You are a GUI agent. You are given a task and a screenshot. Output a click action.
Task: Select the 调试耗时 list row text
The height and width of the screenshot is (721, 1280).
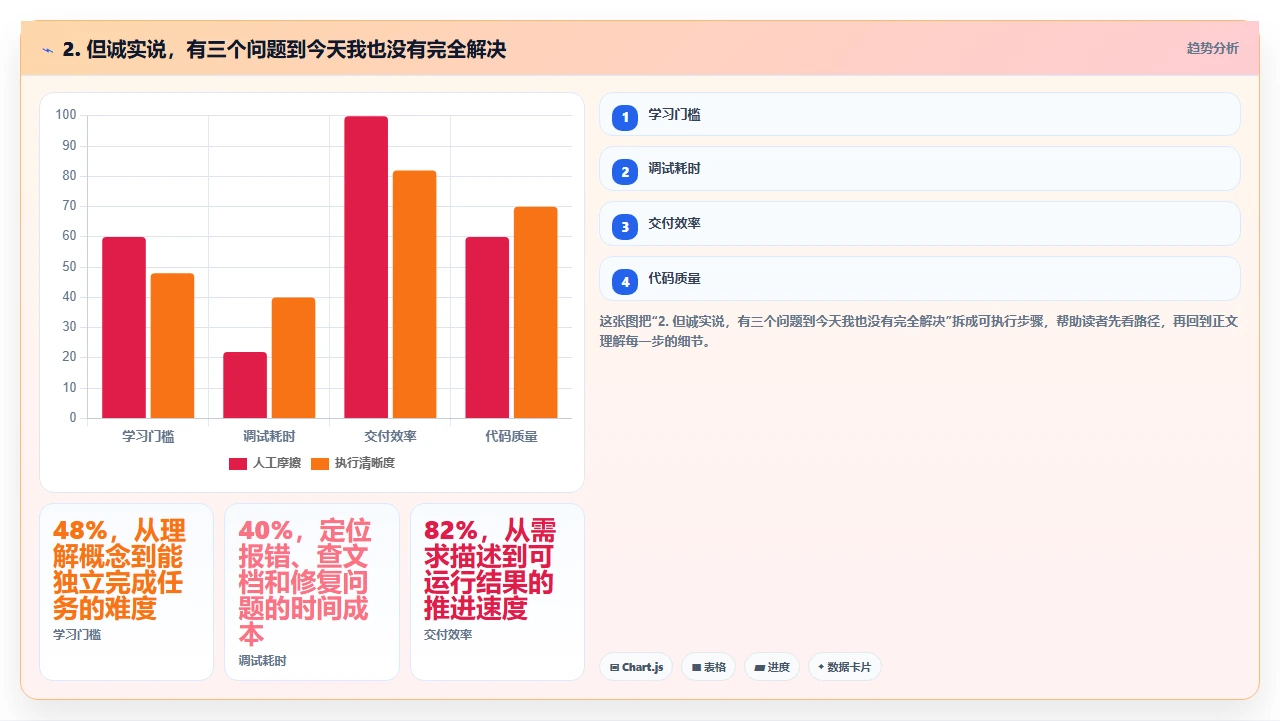[x=674, y=169]
